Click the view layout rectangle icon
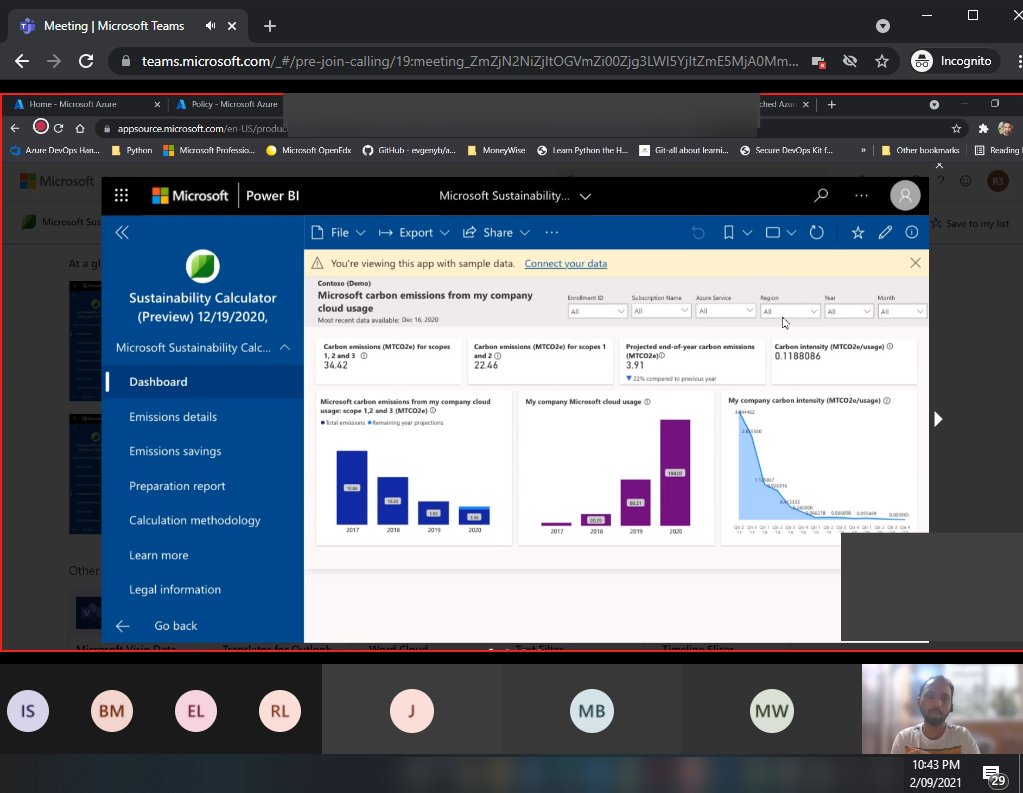Screen dimensions: 1023x793 pos(772,232)
